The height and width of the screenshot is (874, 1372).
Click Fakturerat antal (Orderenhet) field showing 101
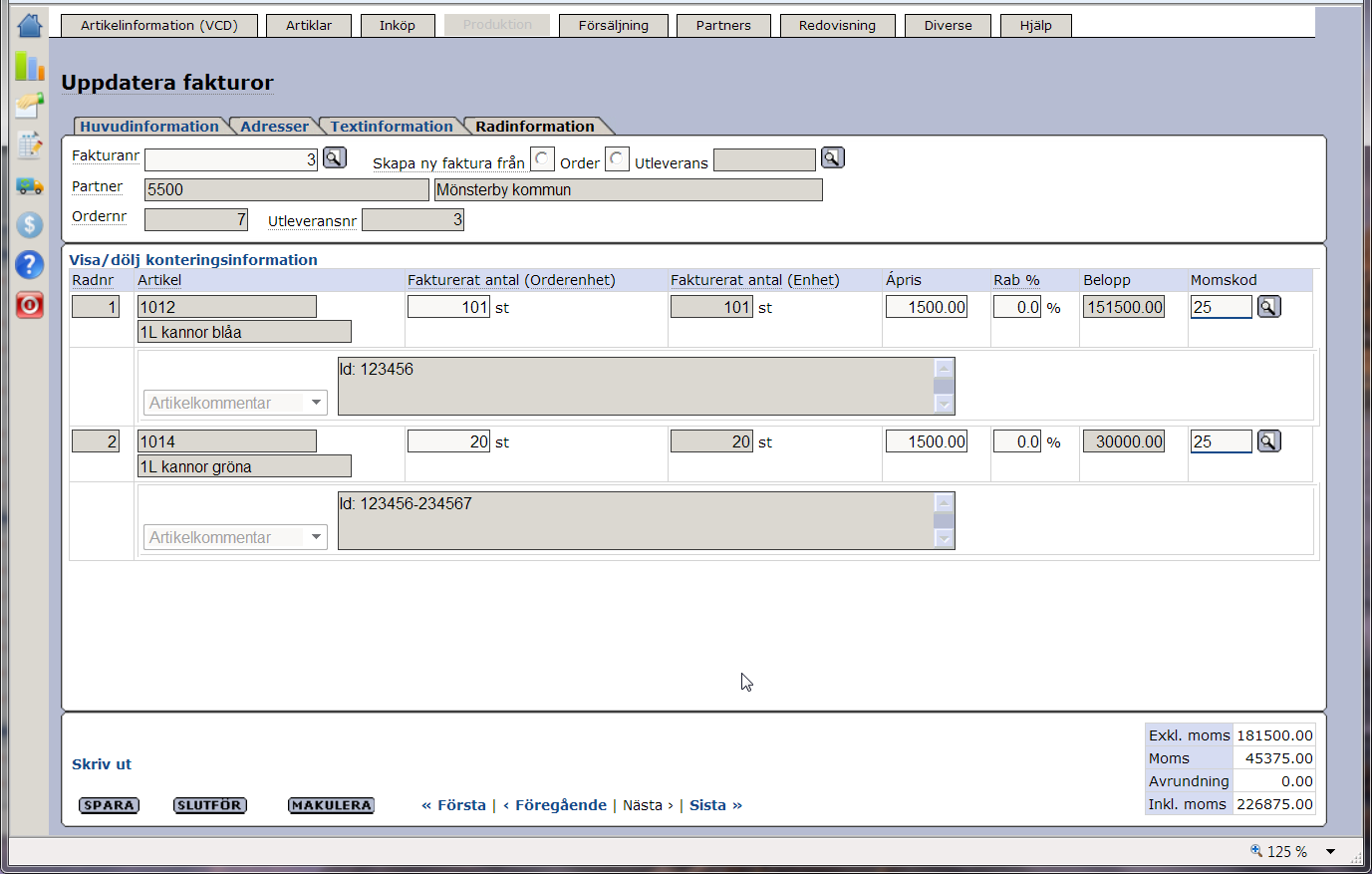pyautogui.click(x=448, y=307)
